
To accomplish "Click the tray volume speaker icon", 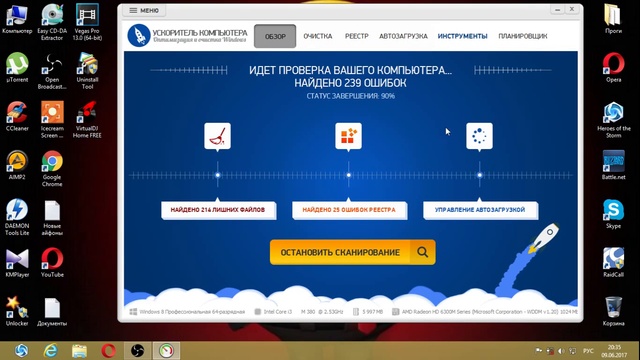I will point(561,351).
